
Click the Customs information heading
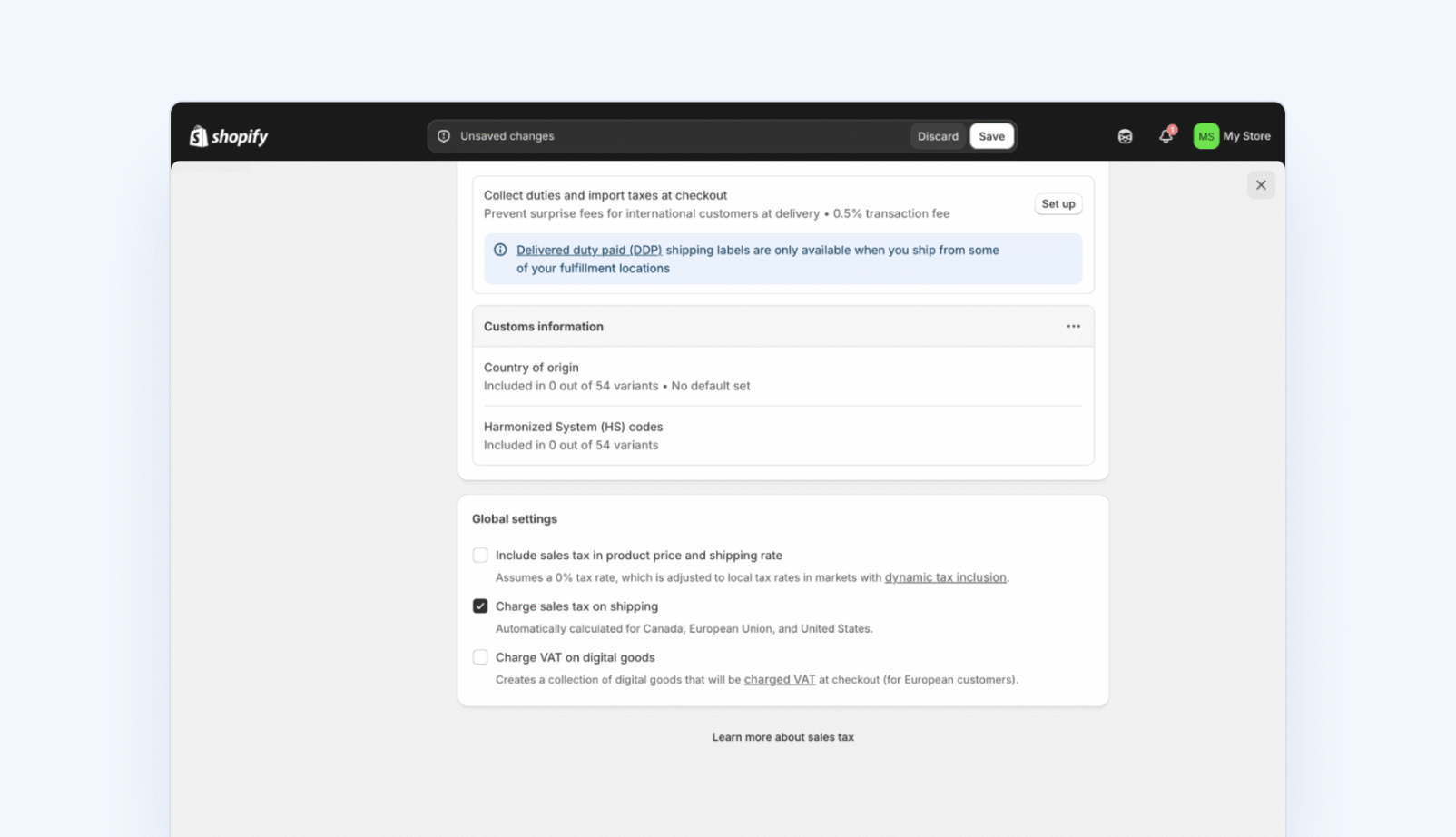543,326
